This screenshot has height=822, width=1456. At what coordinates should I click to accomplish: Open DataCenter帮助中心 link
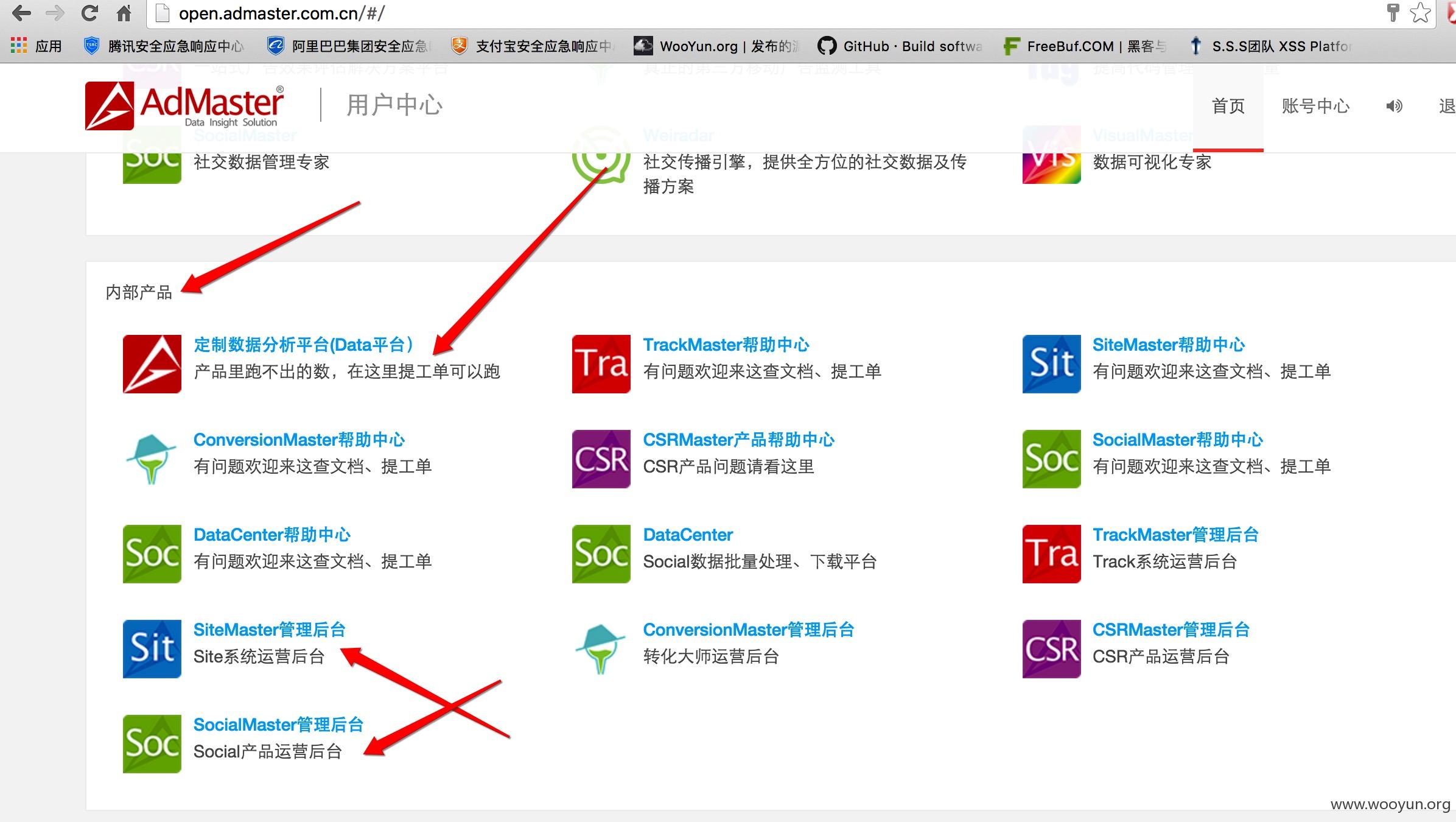(x=272, y=535)
